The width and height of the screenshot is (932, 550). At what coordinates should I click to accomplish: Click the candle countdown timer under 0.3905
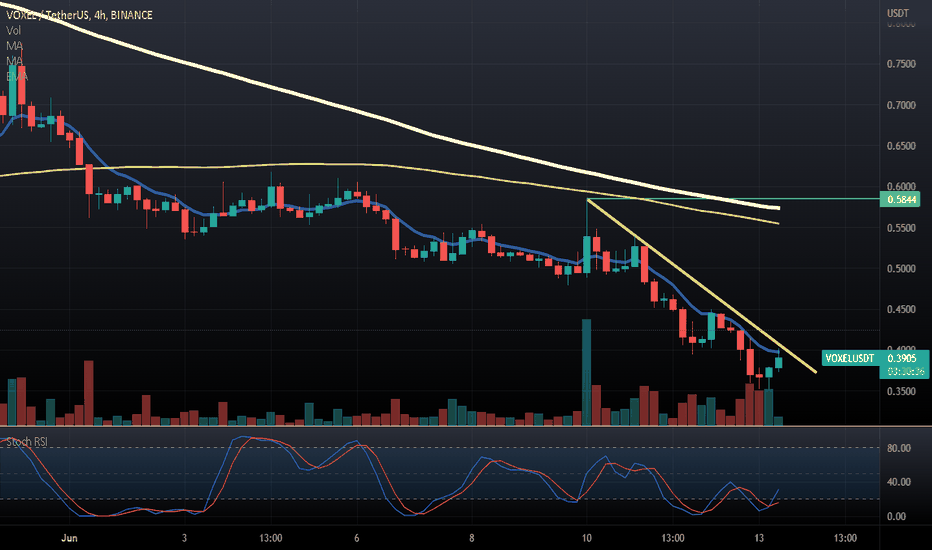(x=904, y=372)
